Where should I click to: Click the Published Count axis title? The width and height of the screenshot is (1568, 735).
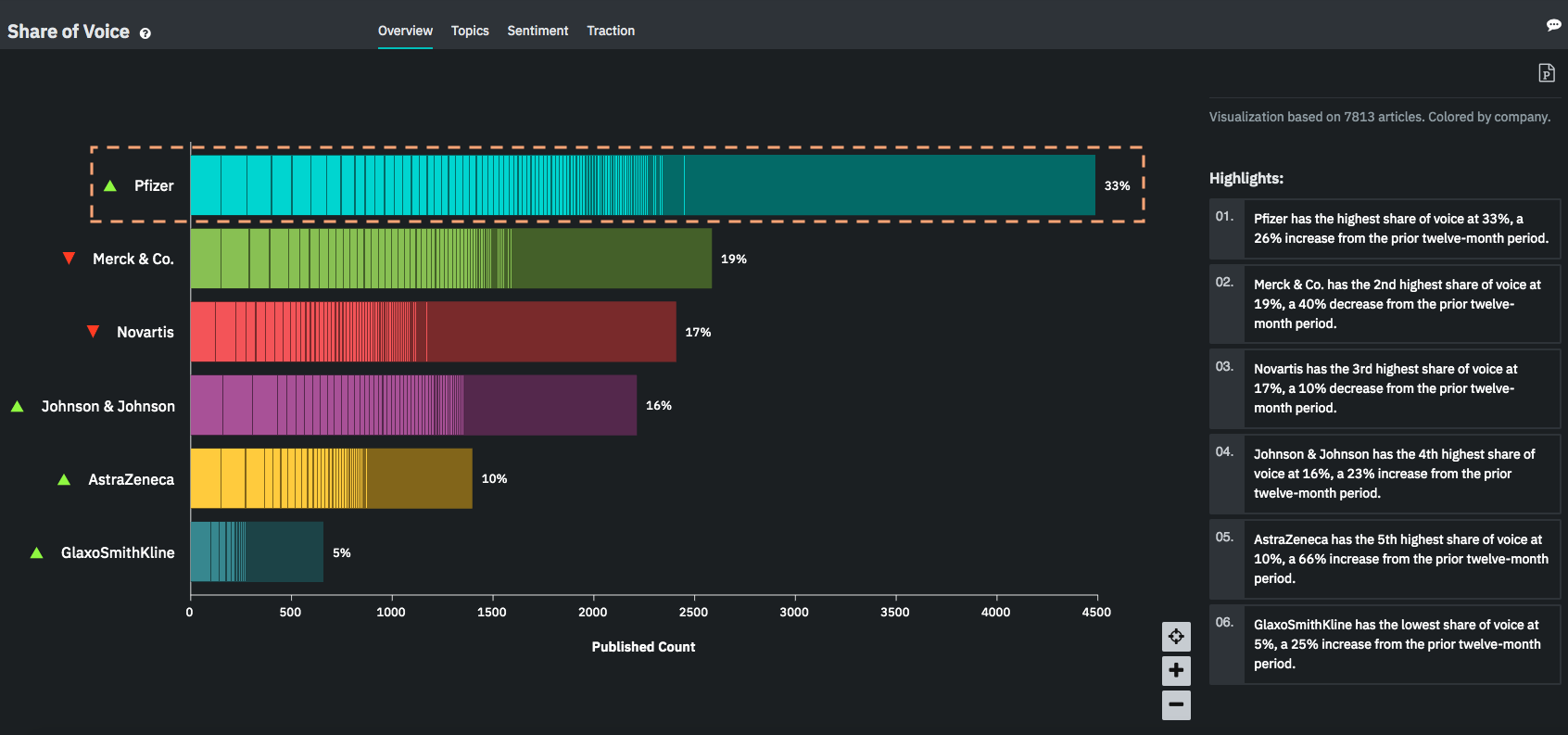coord(643,647)
